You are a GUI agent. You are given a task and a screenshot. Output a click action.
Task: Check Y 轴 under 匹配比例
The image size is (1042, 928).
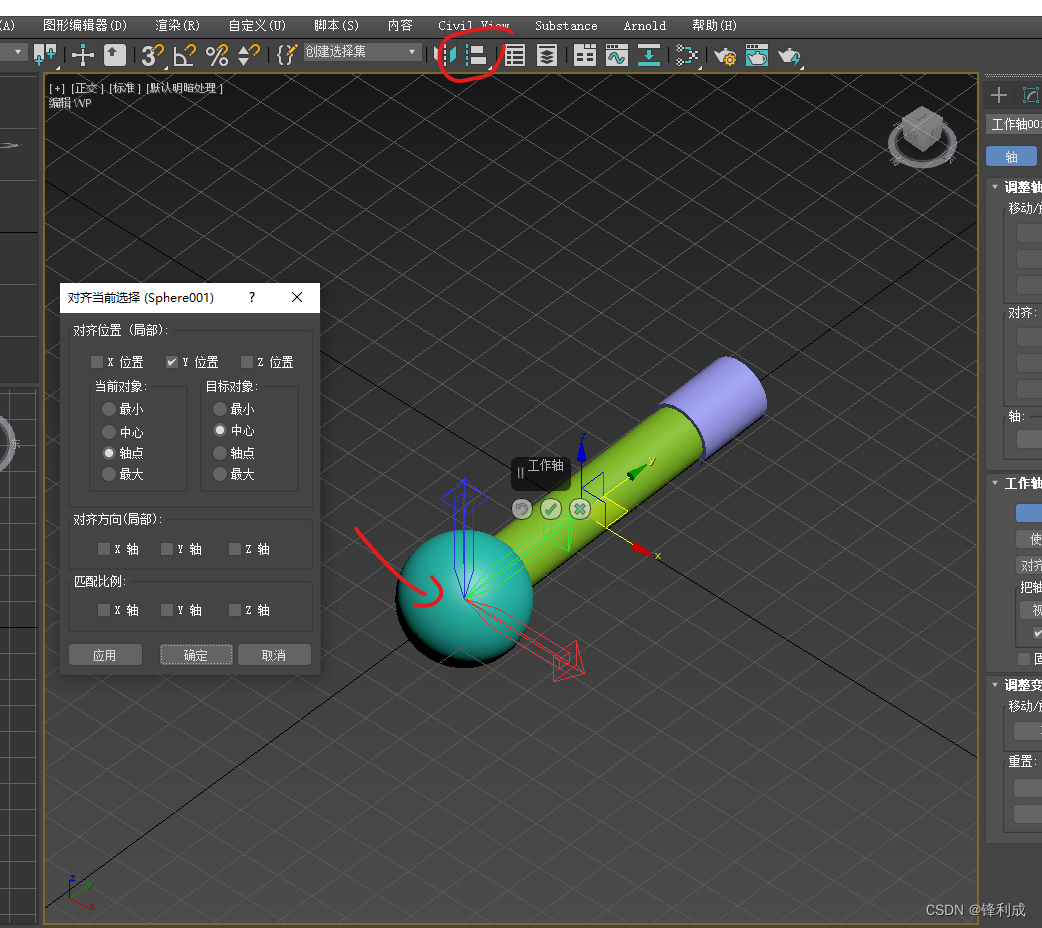(167, 610)
